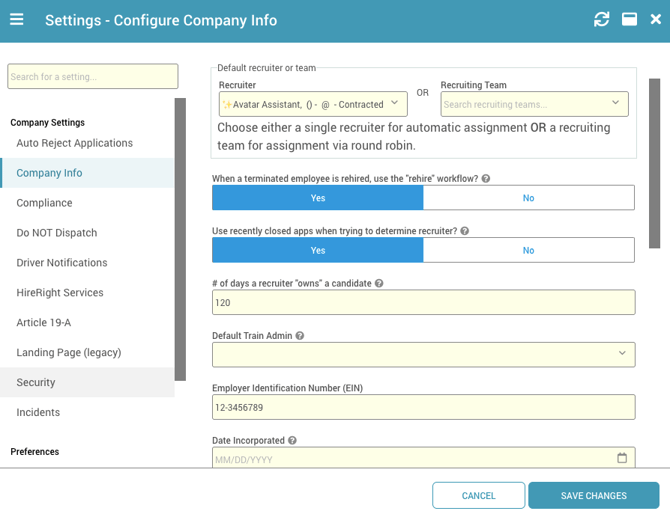670x517 pixels.
Task: Click help icon beside Date Incorporated
Action: pyautogui.click(x=292, y=440)
